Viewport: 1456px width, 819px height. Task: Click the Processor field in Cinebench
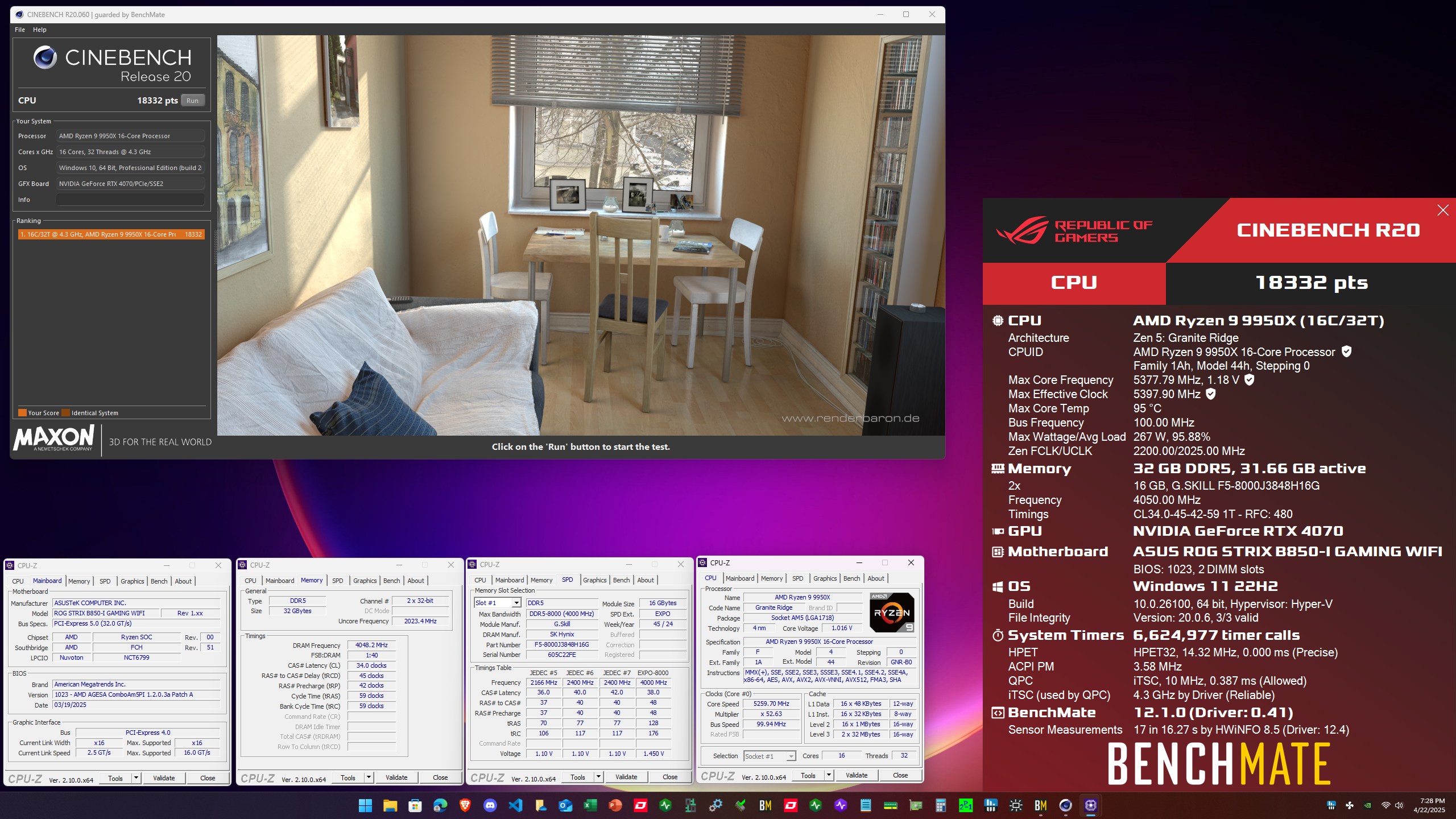[130, 136]
